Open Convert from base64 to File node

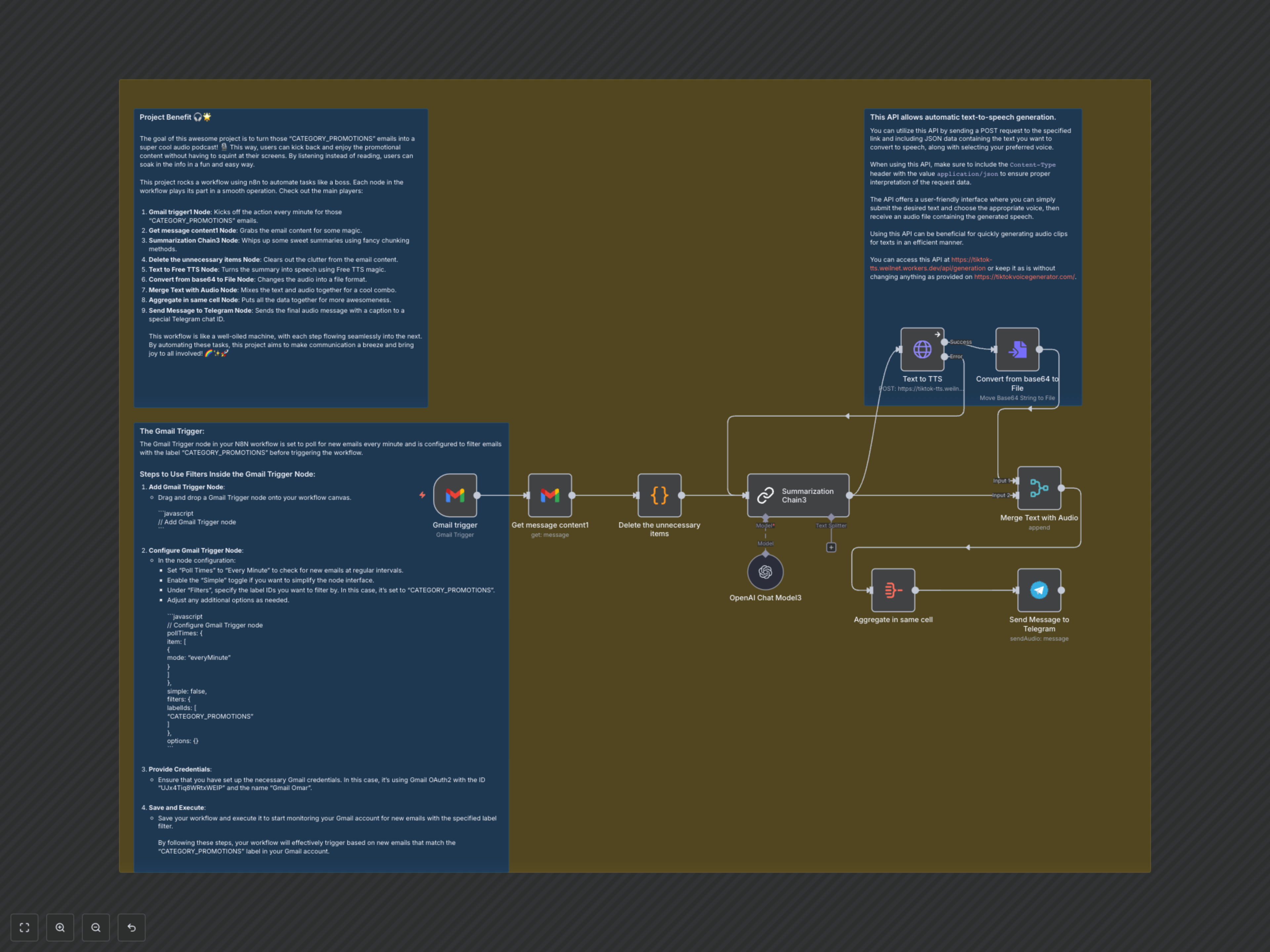tap(1017, 349)
